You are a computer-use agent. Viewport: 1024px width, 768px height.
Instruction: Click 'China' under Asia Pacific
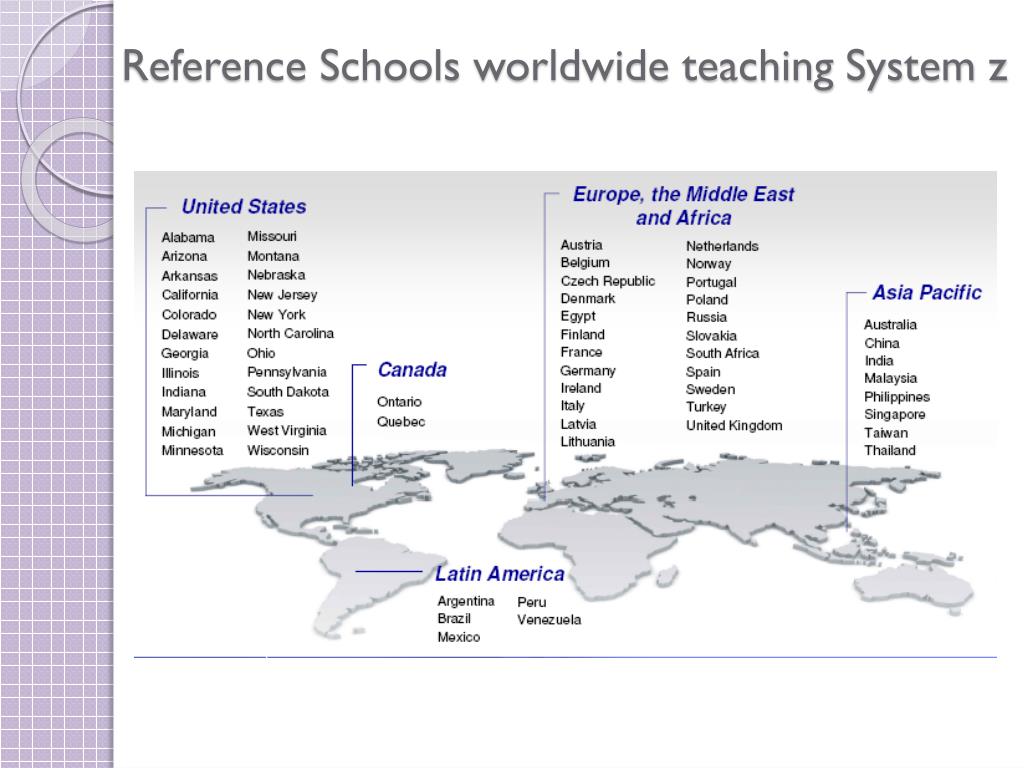pos(882,343)
